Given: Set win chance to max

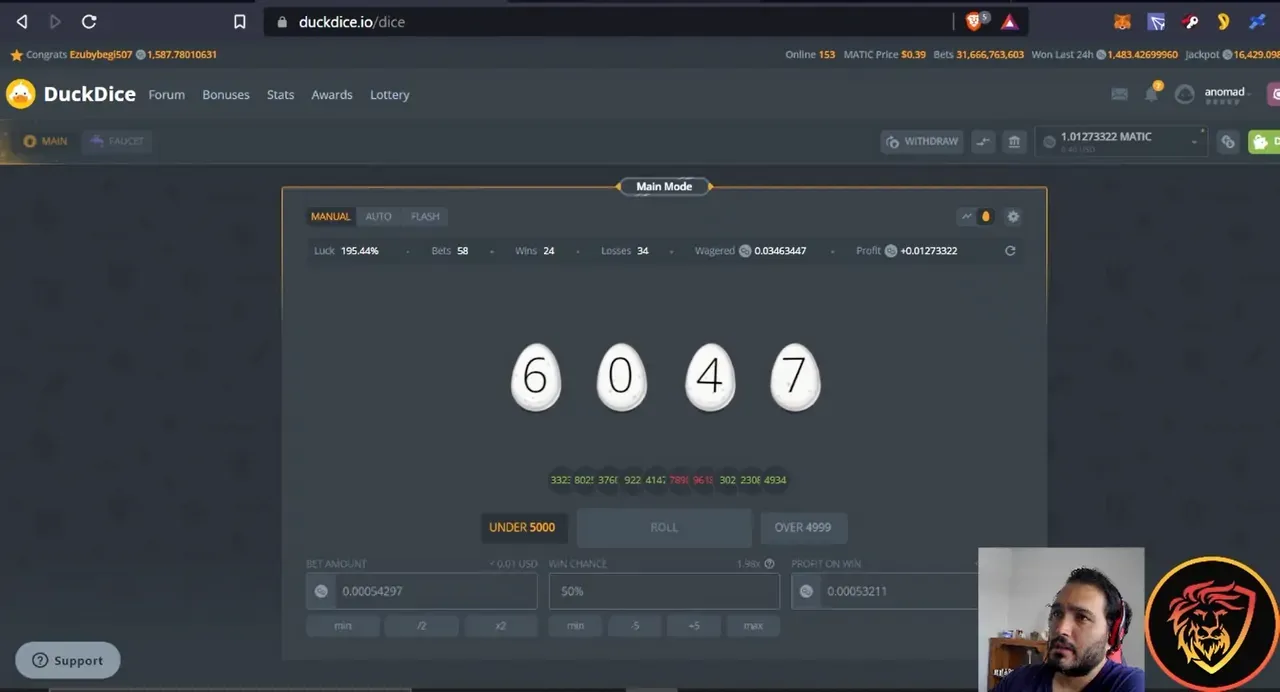Looking at the screenshot, I should coord(753,626).
